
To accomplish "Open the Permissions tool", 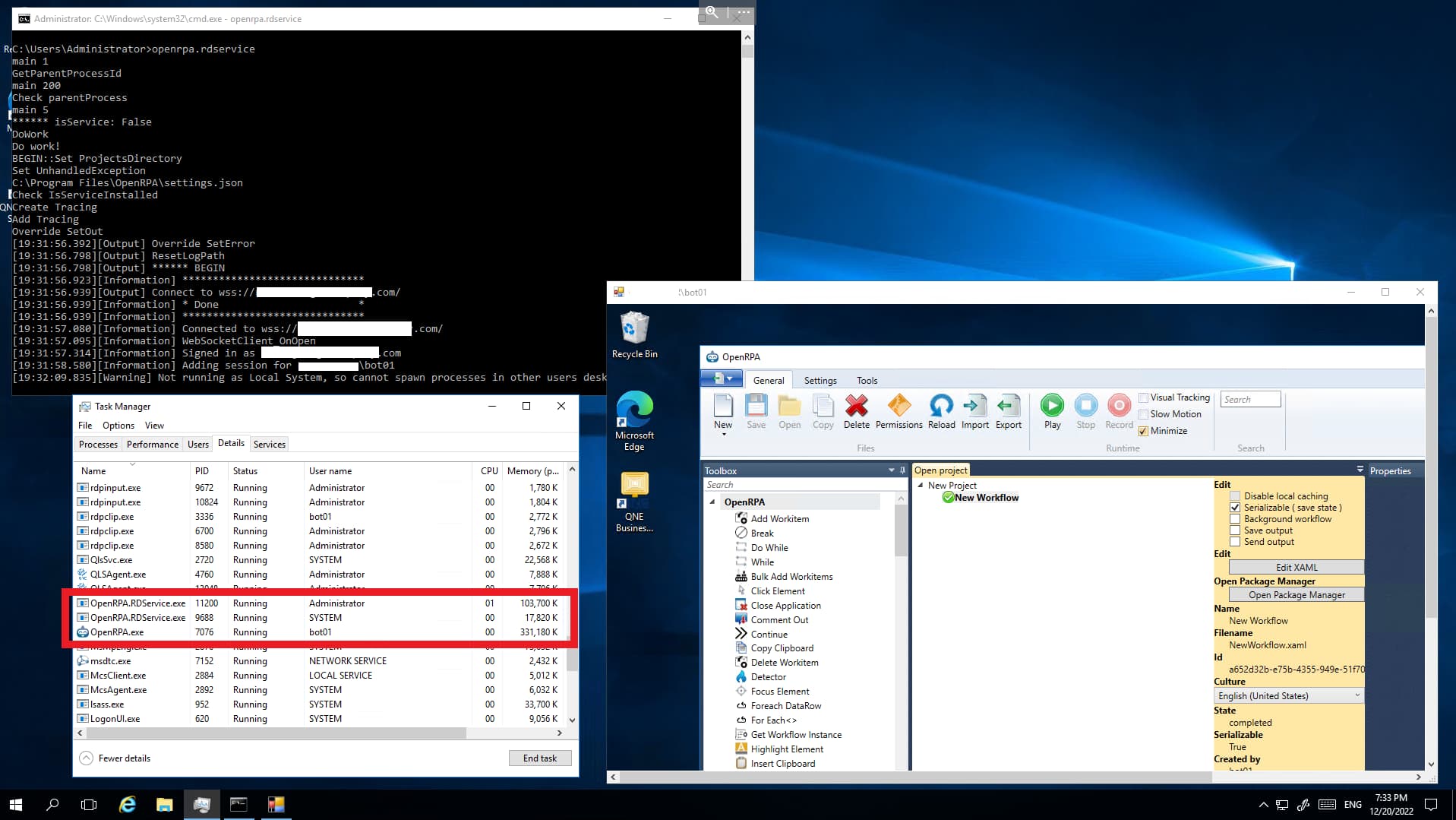I will pos(899,406).
